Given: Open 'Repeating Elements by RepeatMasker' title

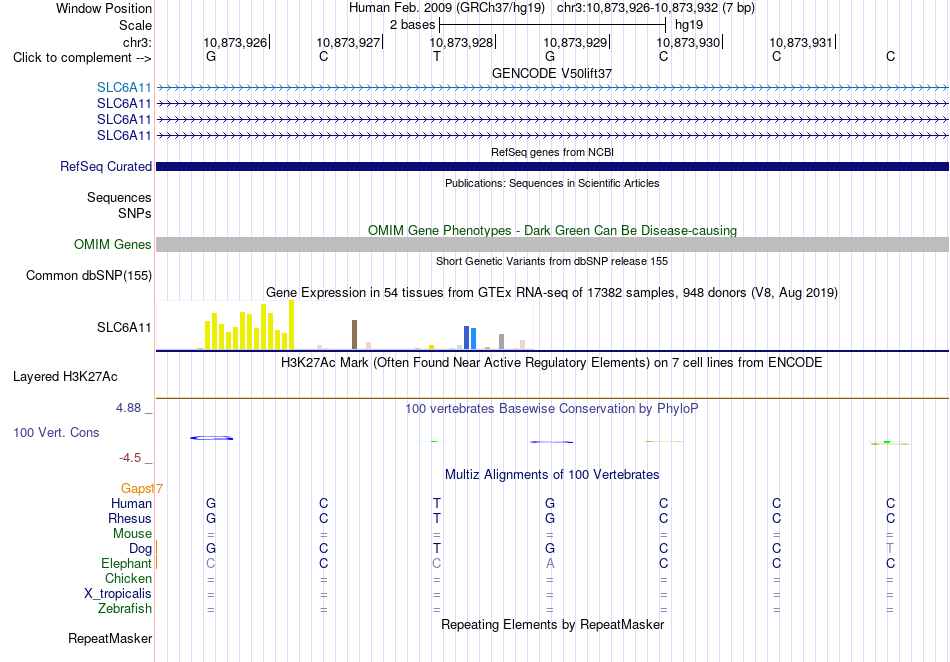Looking at the screenshot, I should coord(552,624).
